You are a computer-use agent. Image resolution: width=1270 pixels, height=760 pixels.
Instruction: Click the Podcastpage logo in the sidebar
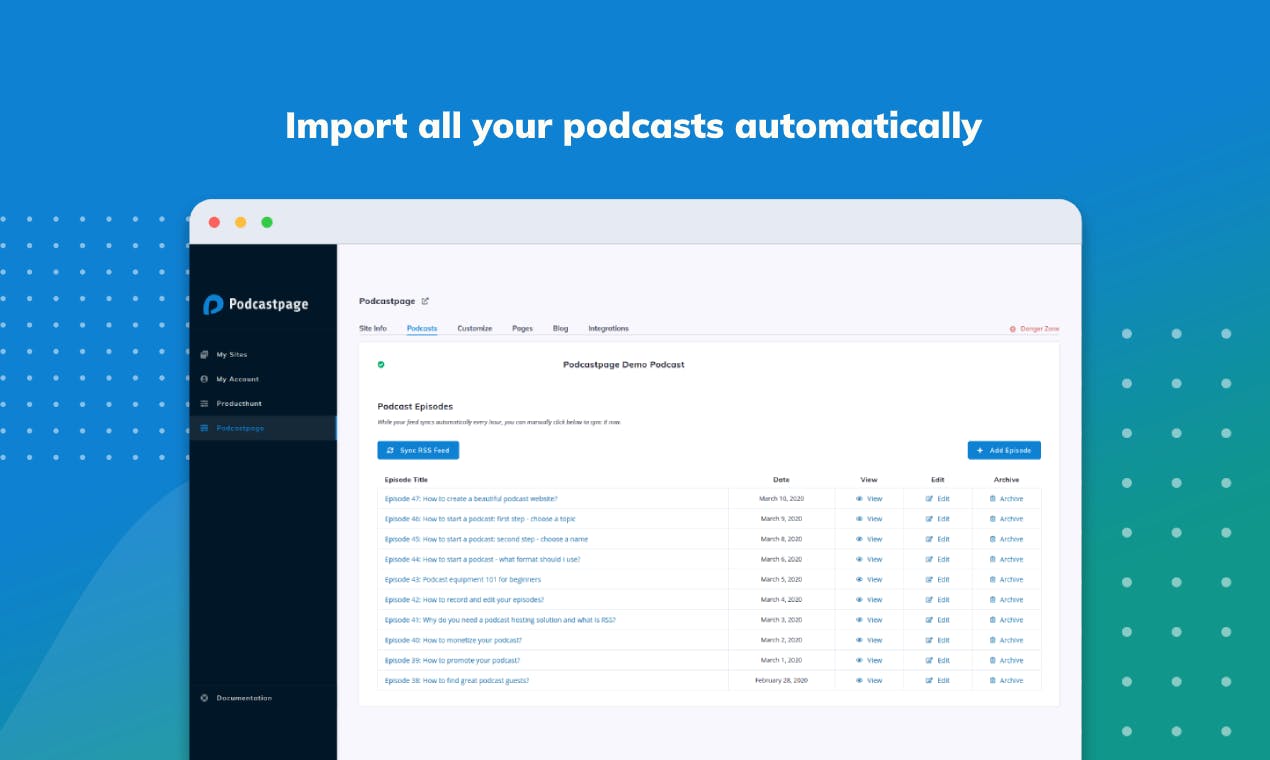pos(256,304)
